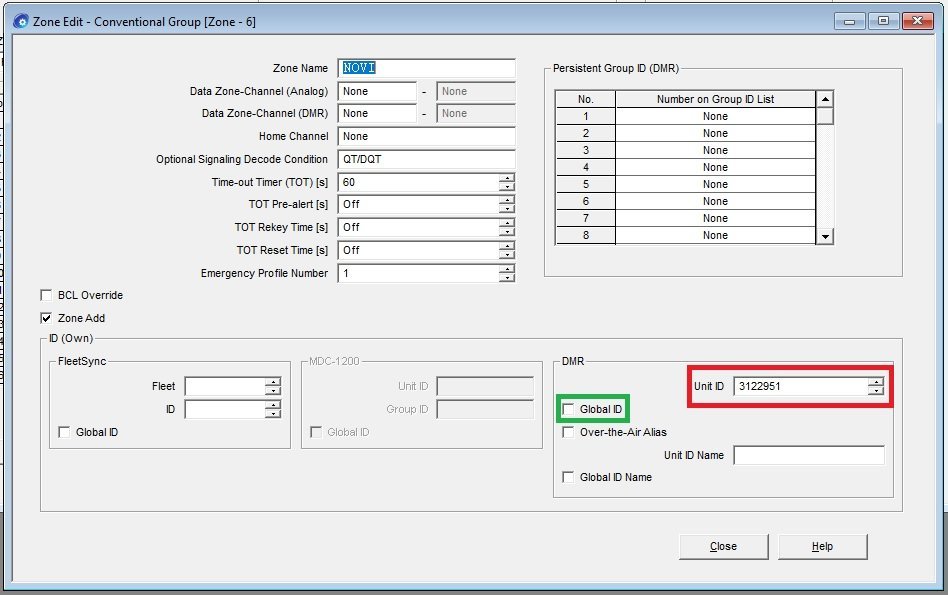Image resolution: width=948 pixels, height=595 pixels.
Task: Enable DMR Global ID checkbox
Action: tap(569, 409)
